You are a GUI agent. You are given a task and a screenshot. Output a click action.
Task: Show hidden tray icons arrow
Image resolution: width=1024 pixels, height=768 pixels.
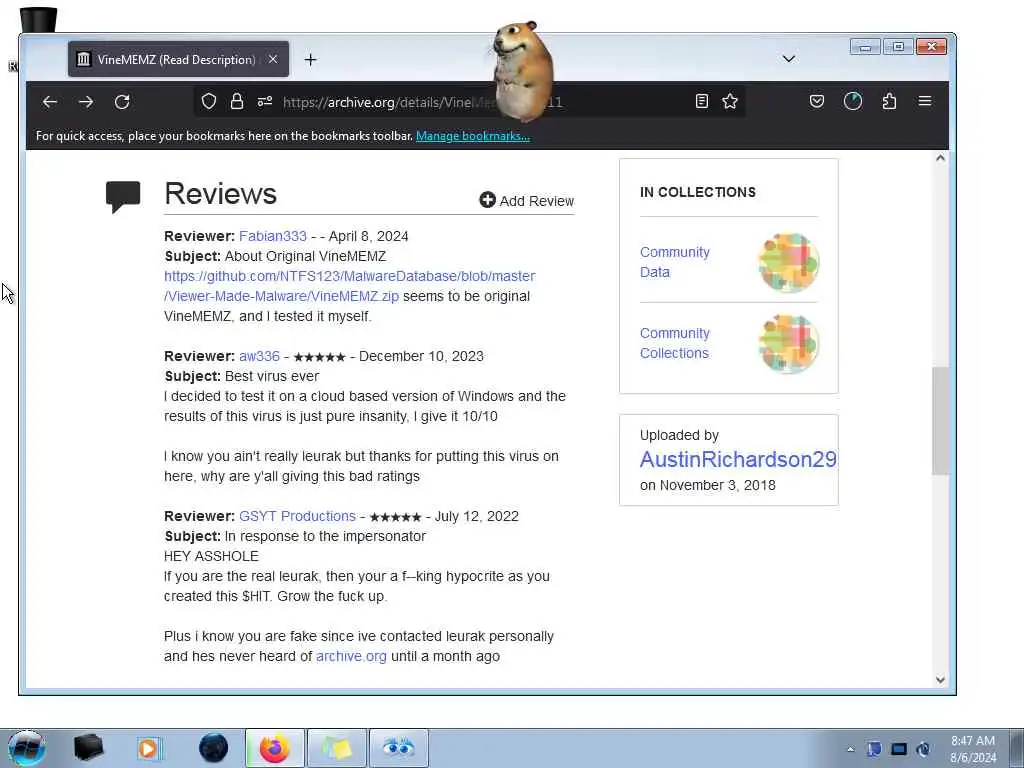pos(850,750)
